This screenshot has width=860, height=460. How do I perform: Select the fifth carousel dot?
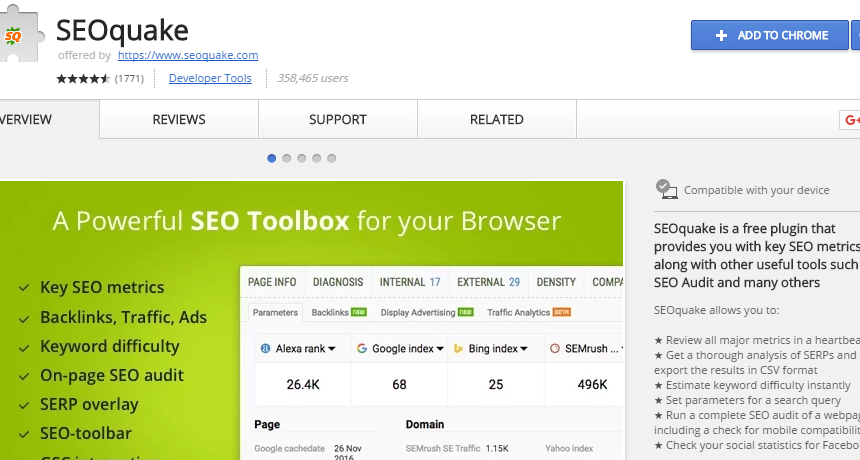tap(331, 158)
